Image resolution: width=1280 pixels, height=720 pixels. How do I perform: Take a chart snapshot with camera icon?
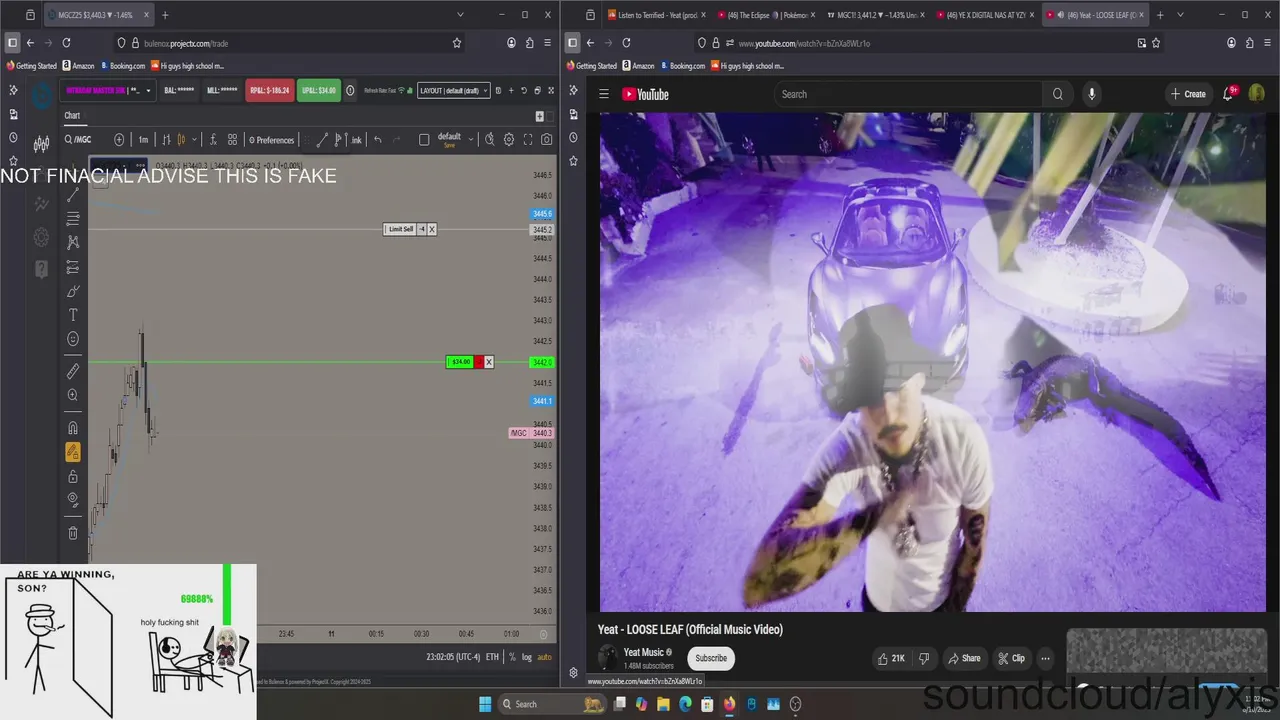click(x=547, y=140)
